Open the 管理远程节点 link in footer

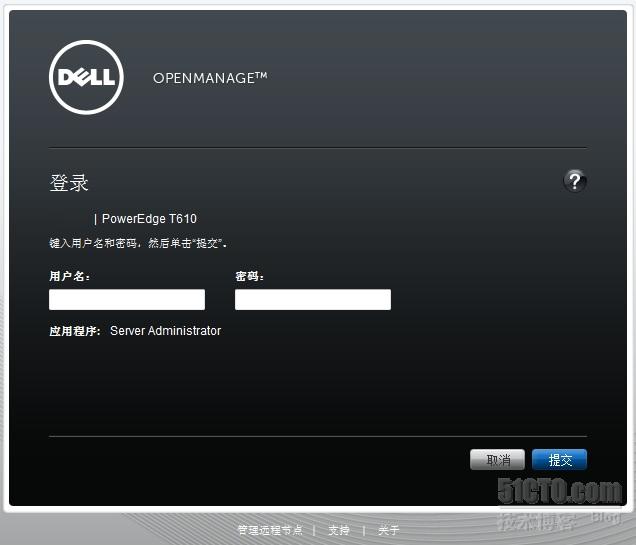tap(270, 530)
